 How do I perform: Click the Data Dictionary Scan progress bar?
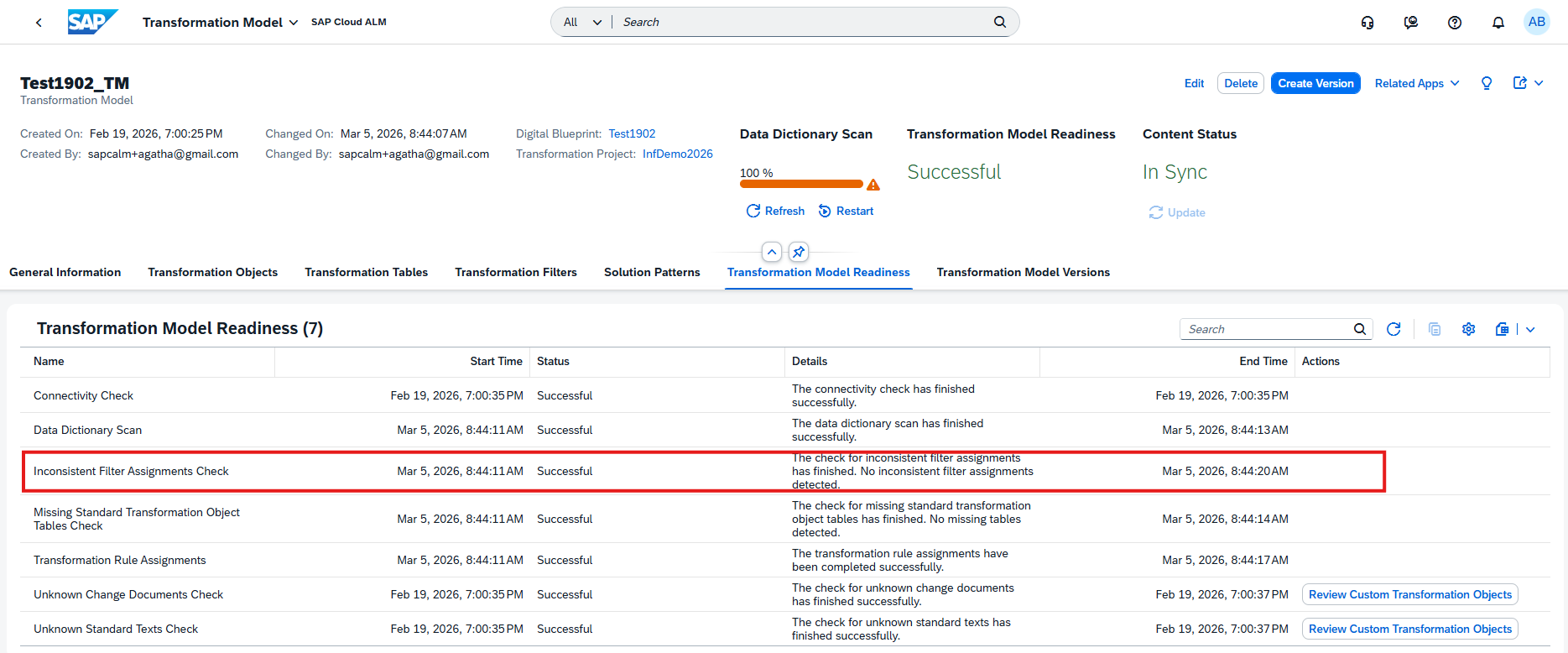pos(800,184)
